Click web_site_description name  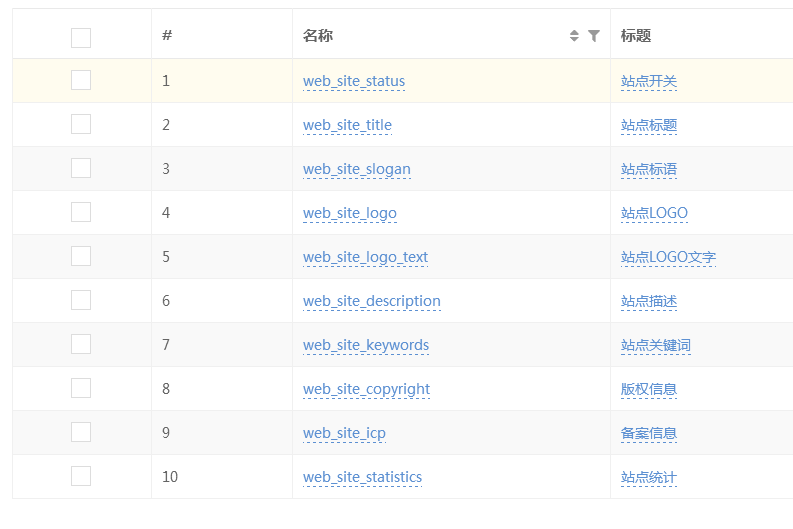pos(372,301)
